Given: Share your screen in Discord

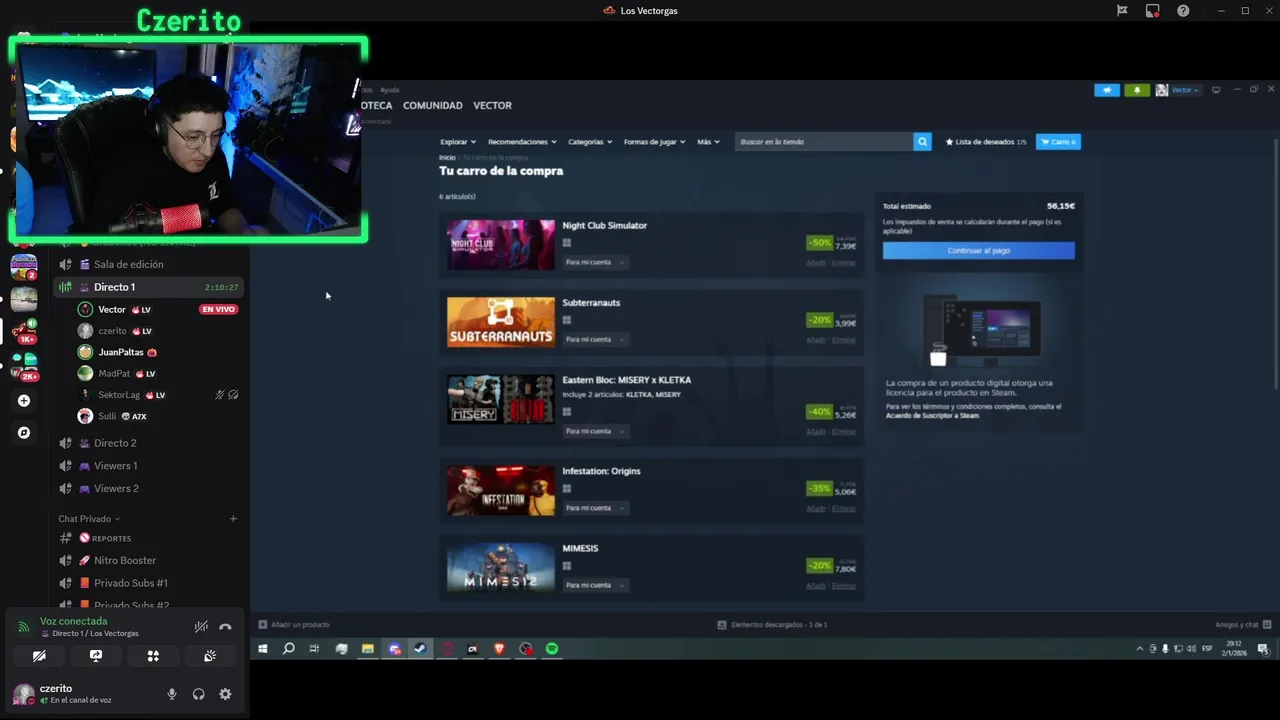Looking at the screenshot, I should pos(96,656).
